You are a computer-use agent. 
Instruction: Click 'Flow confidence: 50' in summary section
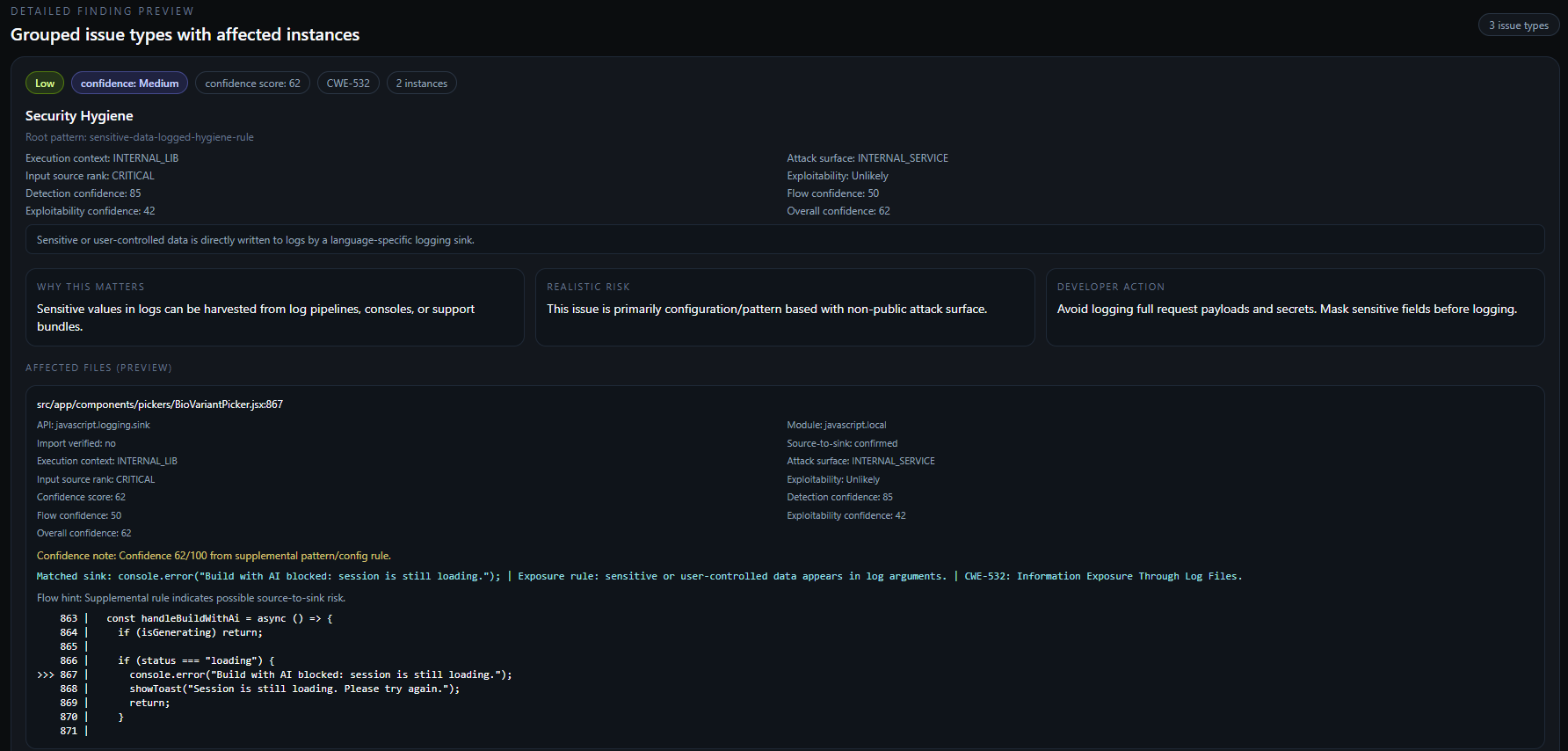832,193
